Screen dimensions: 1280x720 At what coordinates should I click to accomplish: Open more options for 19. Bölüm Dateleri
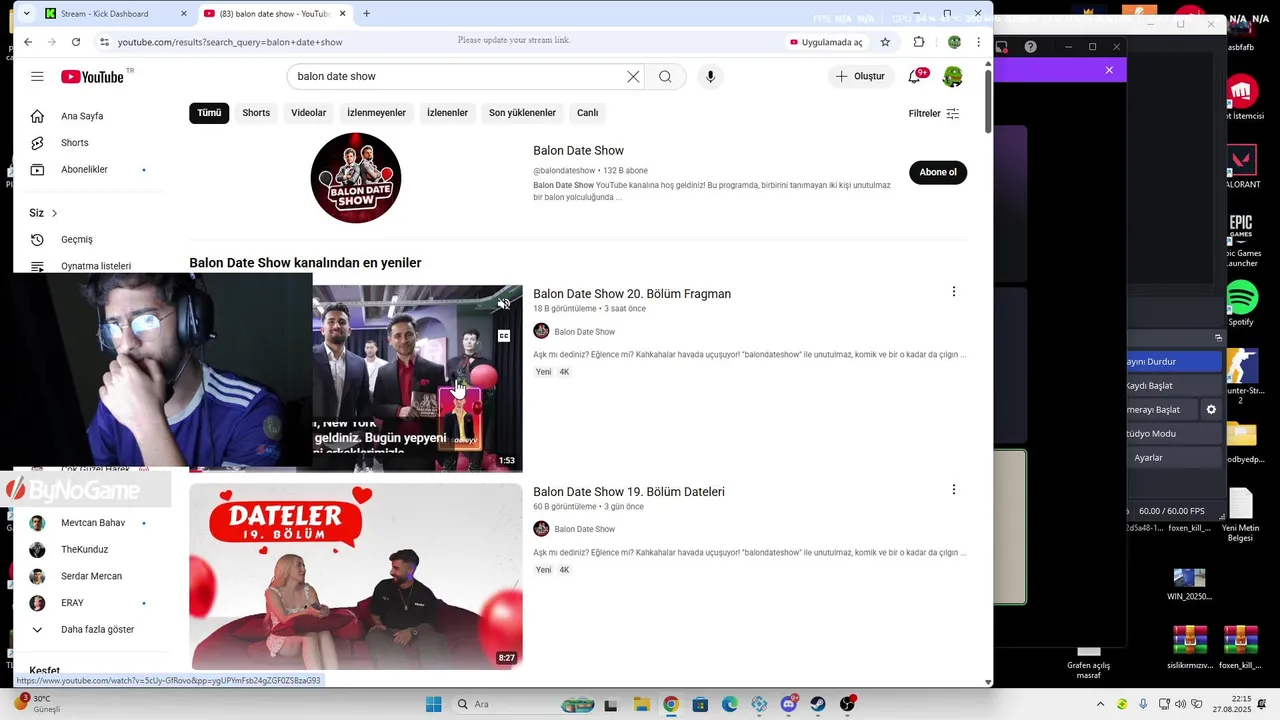click(x=953, y=490)
